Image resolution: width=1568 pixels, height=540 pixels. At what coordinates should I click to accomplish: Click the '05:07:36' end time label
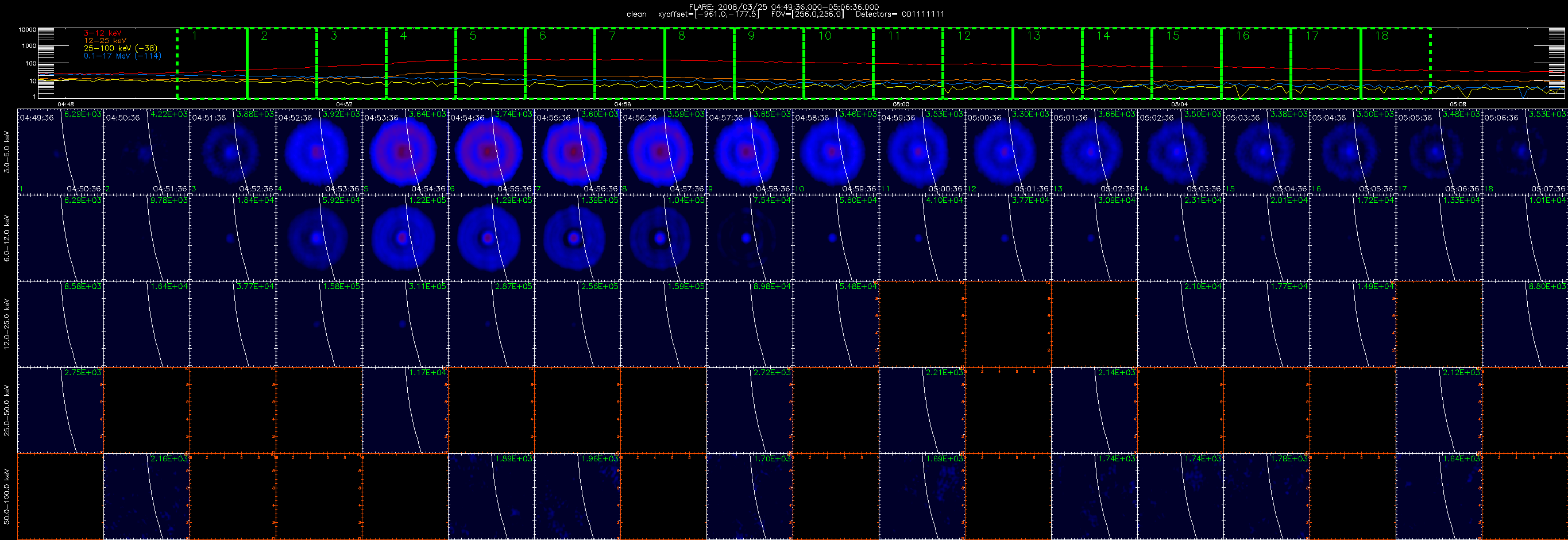point(1548,189)
